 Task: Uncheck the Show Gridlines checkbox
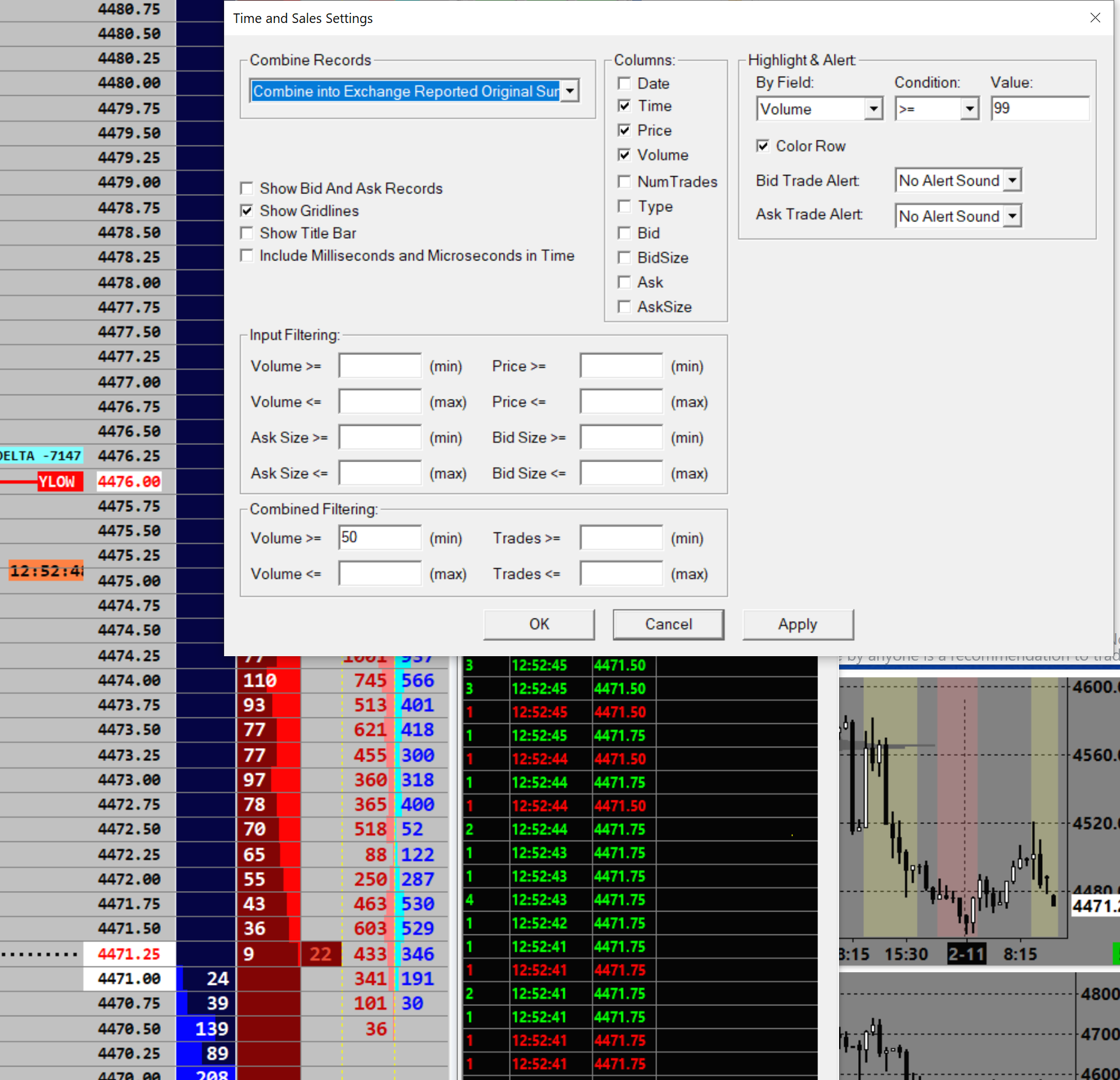click(246, 211)
